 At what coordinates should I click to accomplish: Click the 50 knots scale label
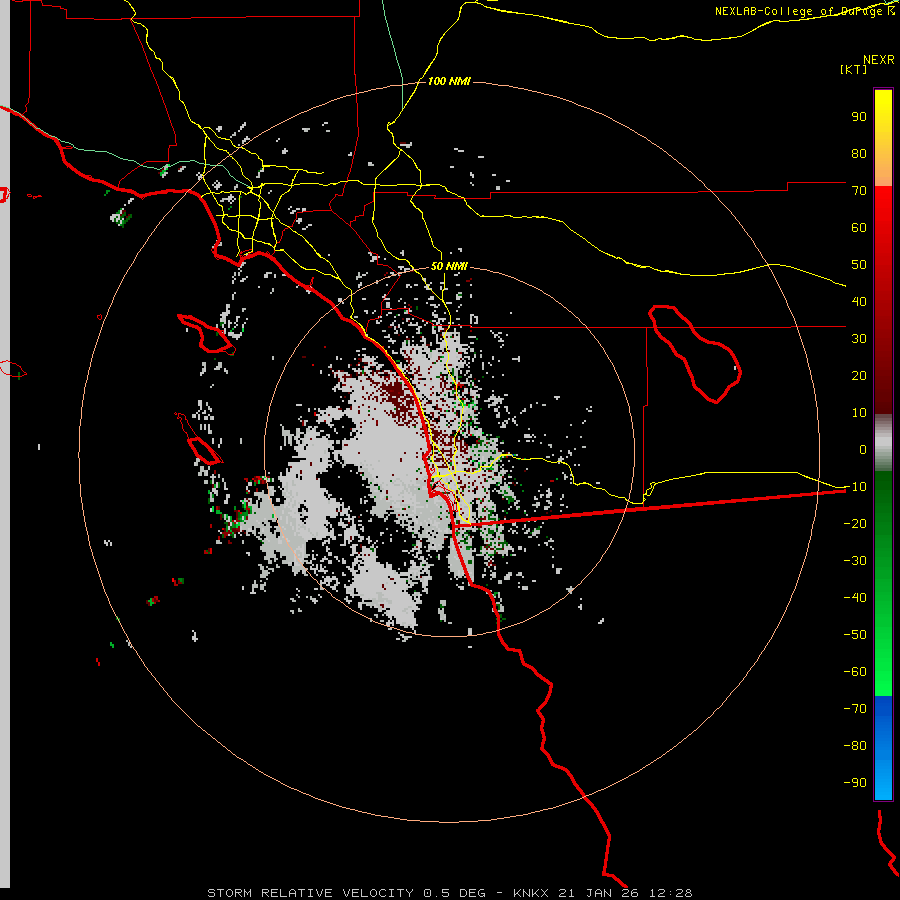tap(859, 265)
